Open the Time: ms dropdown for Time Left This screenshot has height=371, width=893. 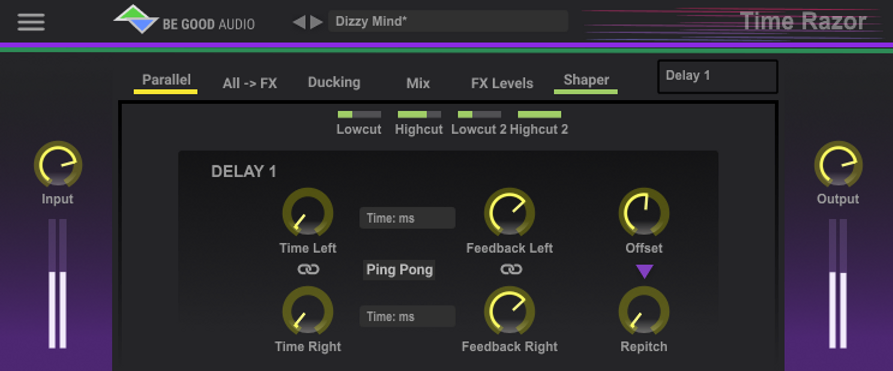point(407,218)
